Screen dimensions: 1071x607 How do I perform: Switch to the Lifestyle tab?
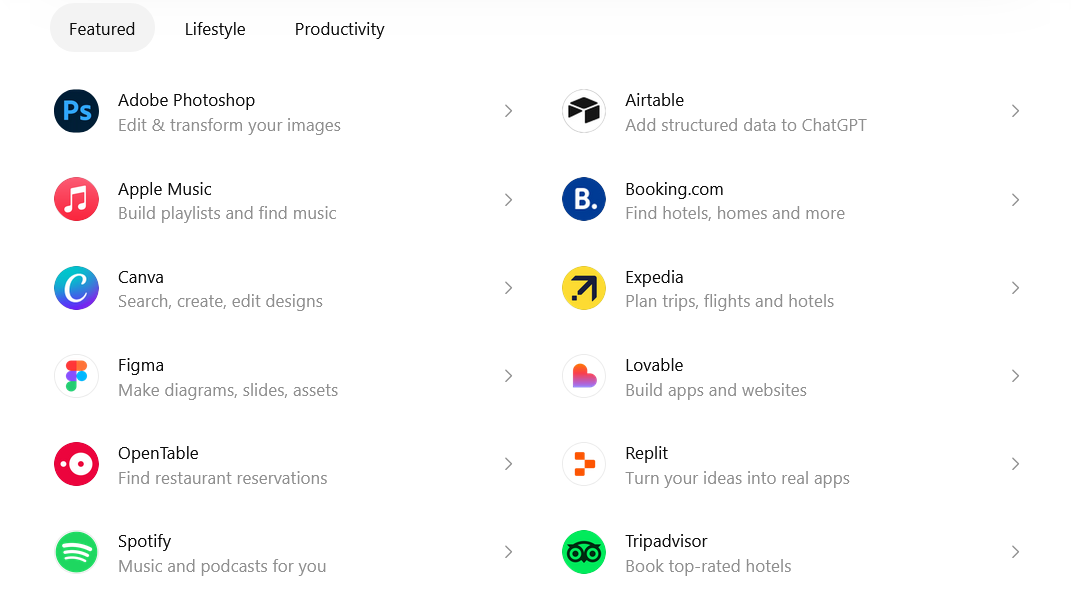pyautogui.click(x=215, y=29)
